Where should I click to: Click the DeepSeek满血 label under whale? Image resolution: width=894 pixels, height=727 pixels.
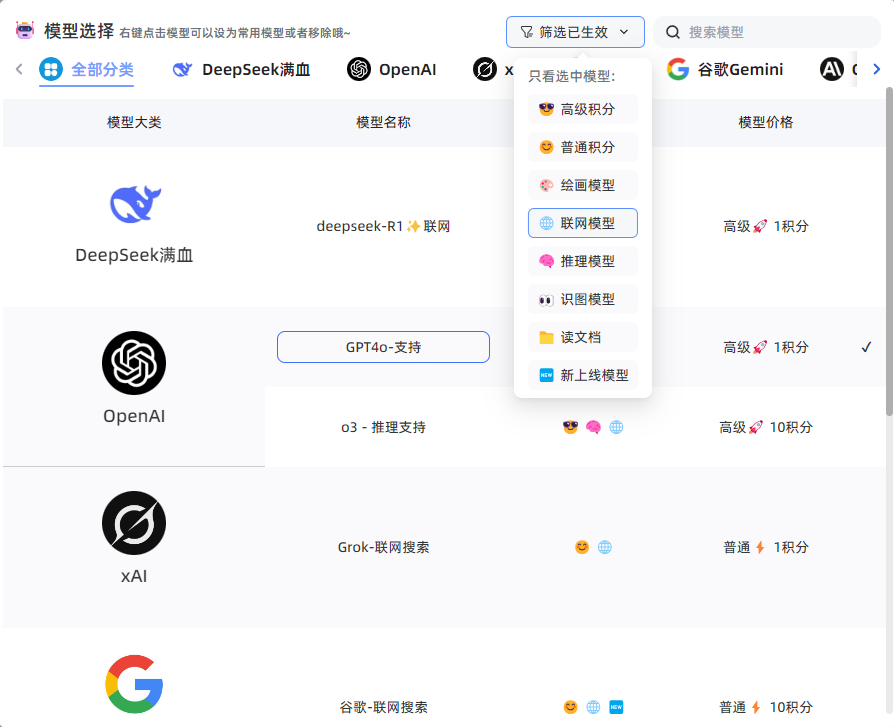click(134, 255)
